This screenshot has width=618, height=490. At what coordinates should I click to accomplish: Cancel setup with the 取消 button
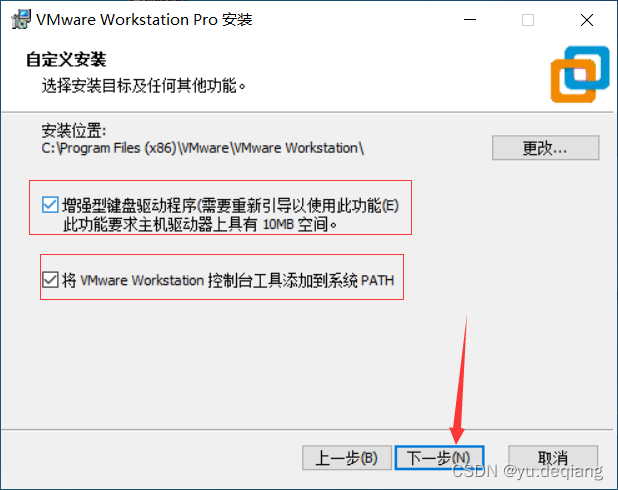pyautogui.click(x=553, y=458)
